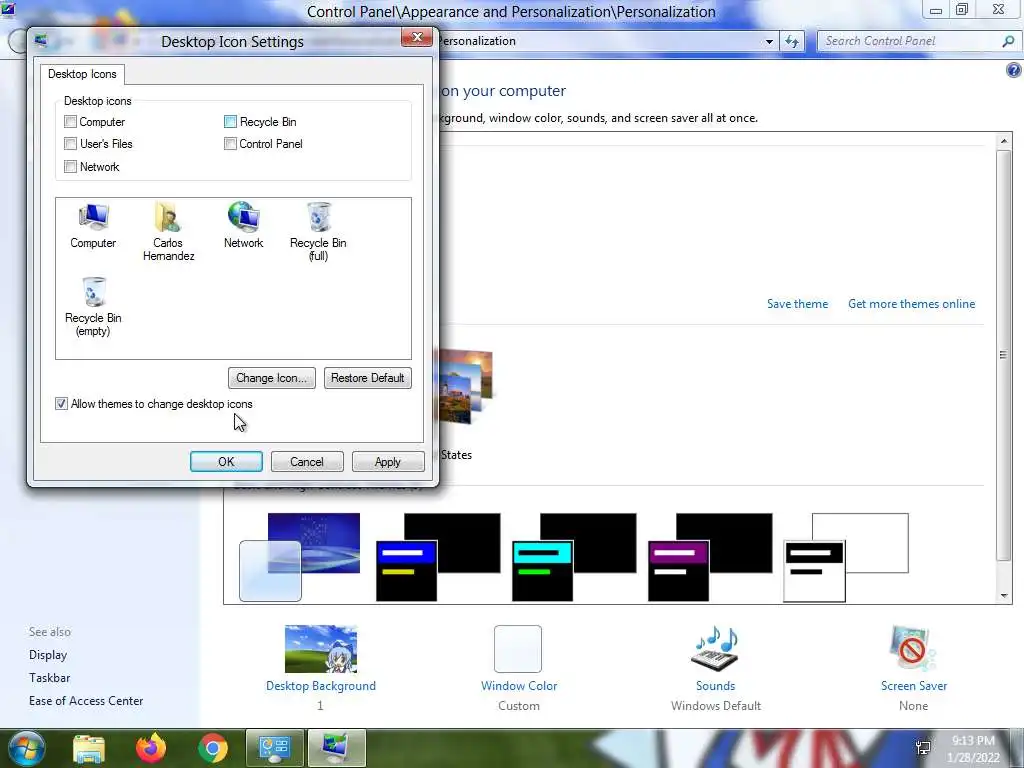Click the Sounds link text

[x=715, y=686]
